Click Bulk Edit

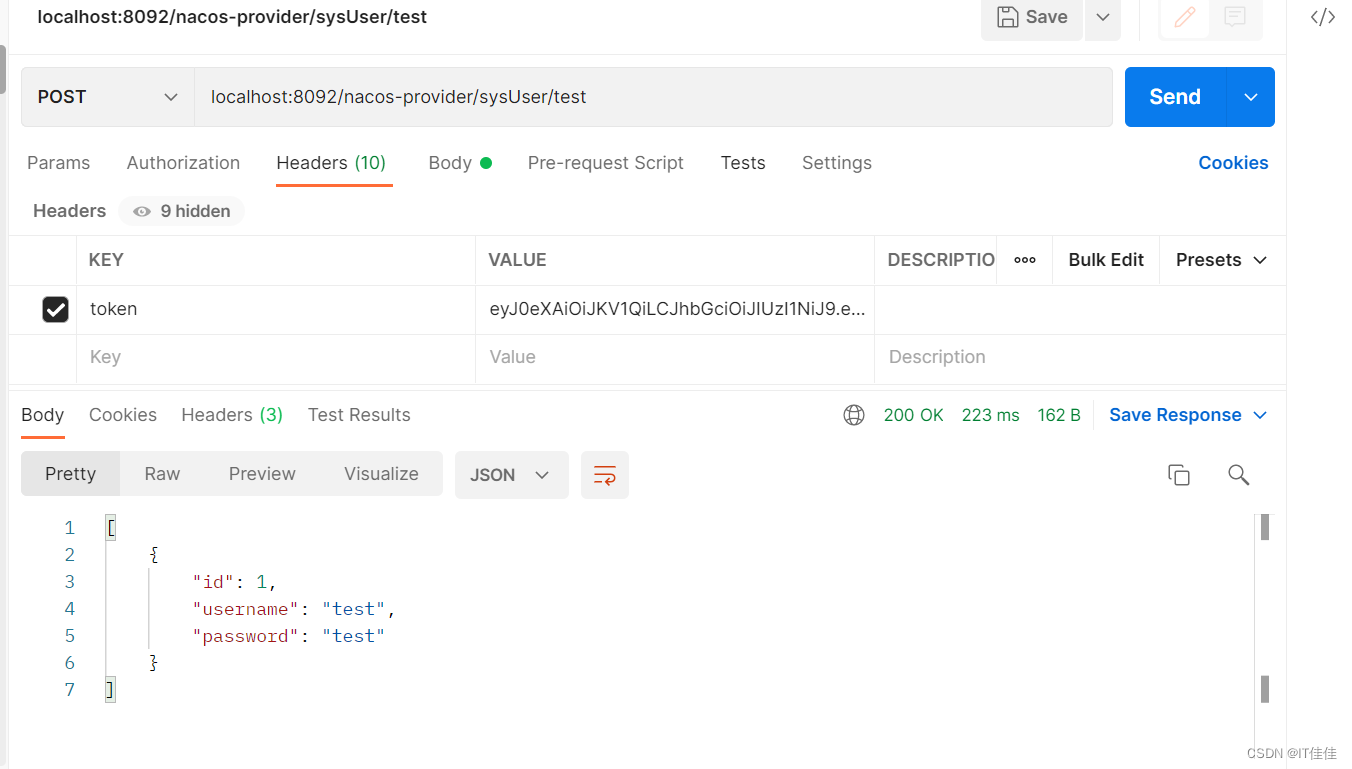point(1106,260)
